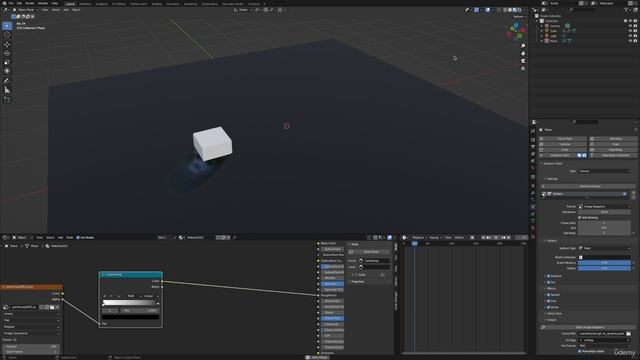Select the Select Box tool
This screenshot has width=640, height=360.
coord(7,26)
